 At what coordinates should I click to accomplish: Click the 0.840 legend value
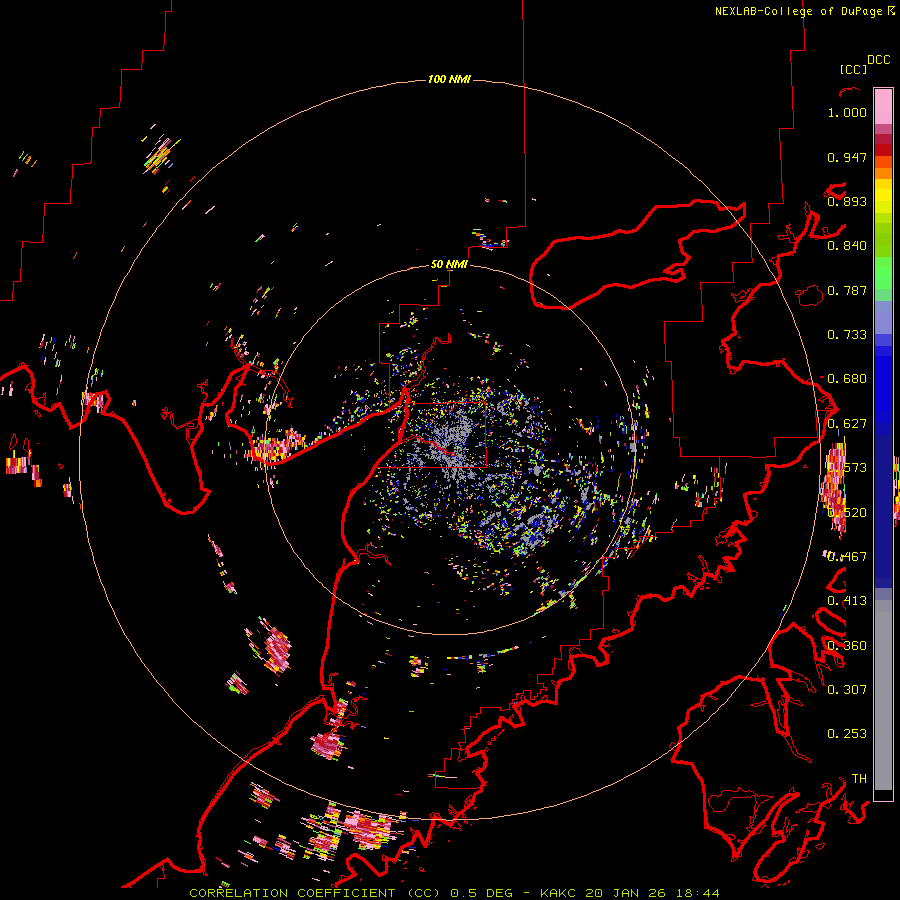[847, 246]
